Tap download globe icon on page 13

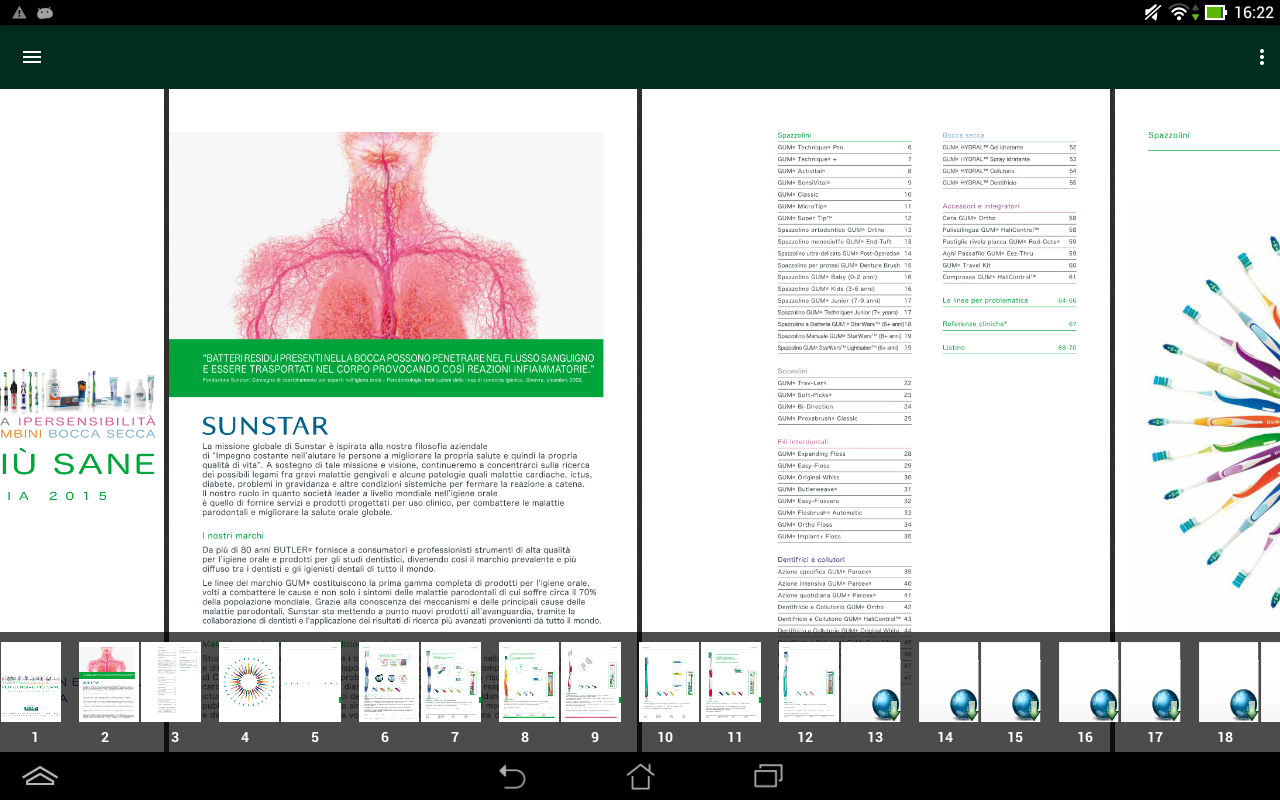(x=888, y=704)
